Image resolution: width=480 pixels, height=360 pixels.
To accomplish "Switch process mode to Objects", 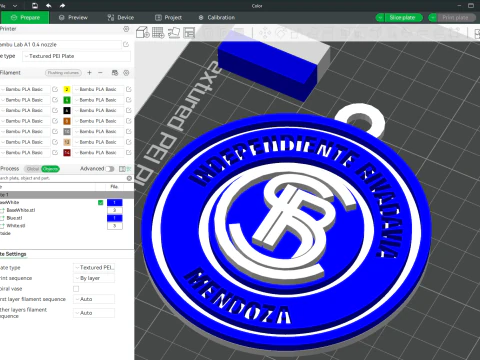I will (50, 169).
